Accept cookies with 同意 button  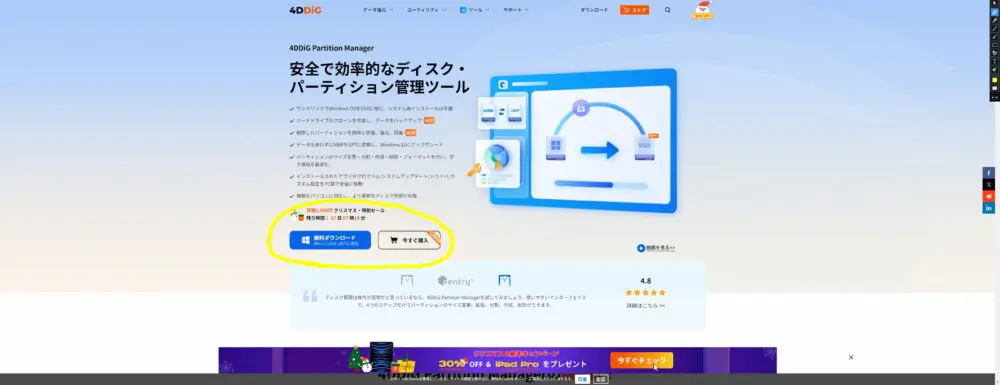582,379
